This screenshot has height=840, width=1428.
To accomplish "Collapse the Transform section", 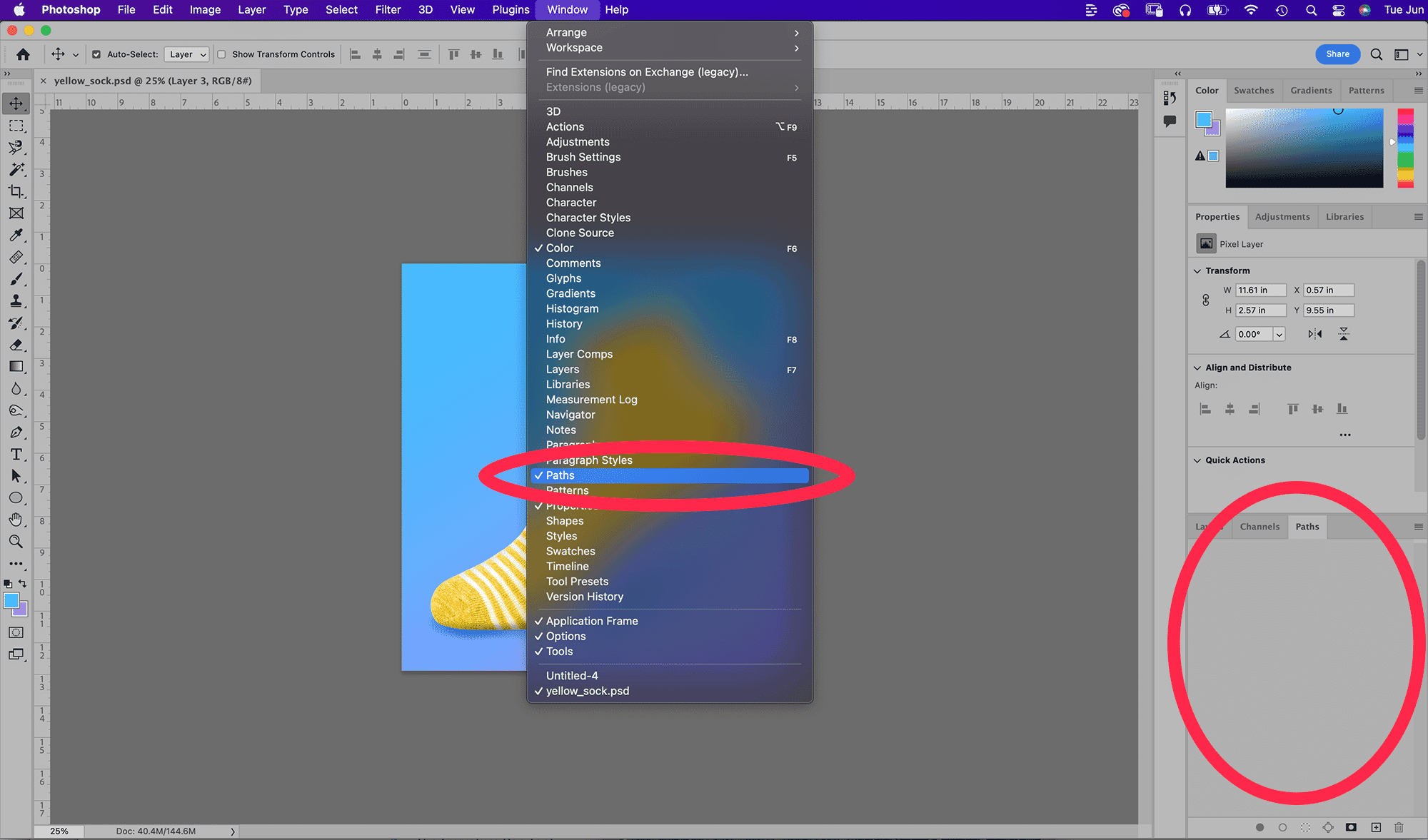I will point(1197,270).
